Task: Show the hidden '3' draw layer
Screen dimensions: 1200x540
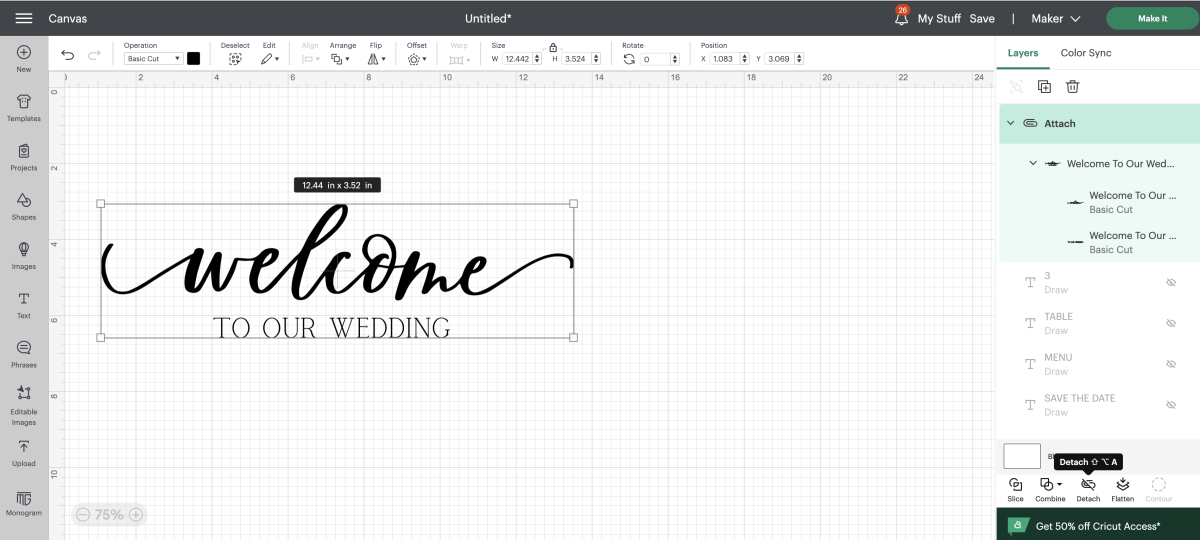Action: 1171,283
